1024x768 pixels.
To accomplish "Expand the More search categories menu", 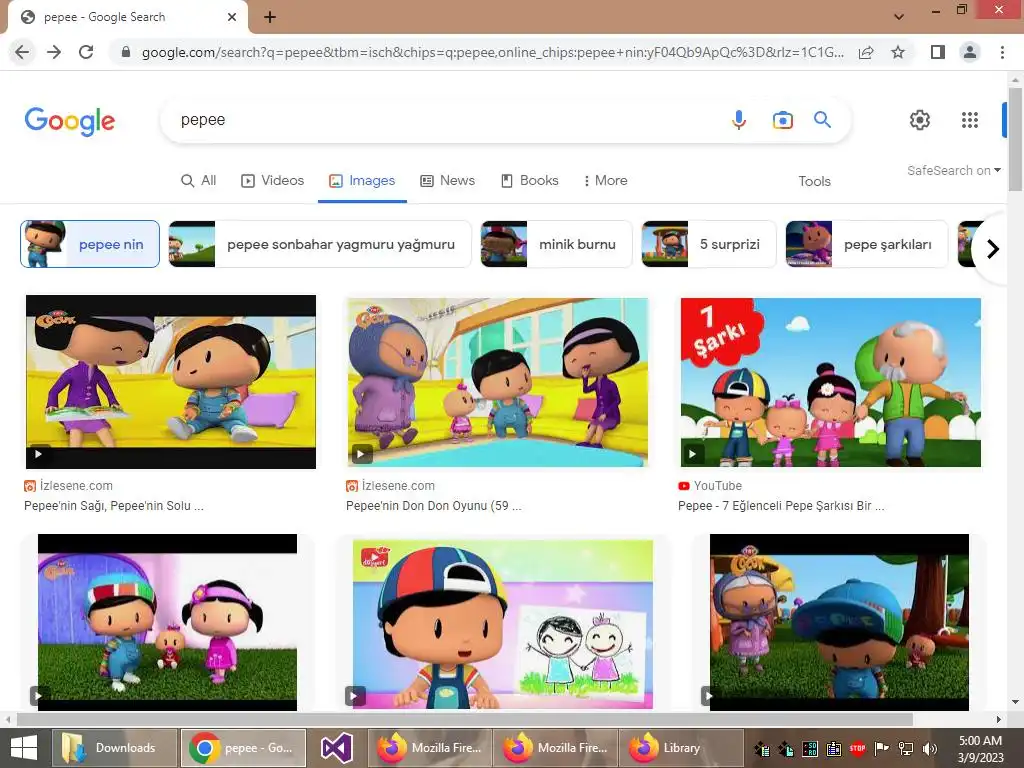I will (x=605, y=180).
